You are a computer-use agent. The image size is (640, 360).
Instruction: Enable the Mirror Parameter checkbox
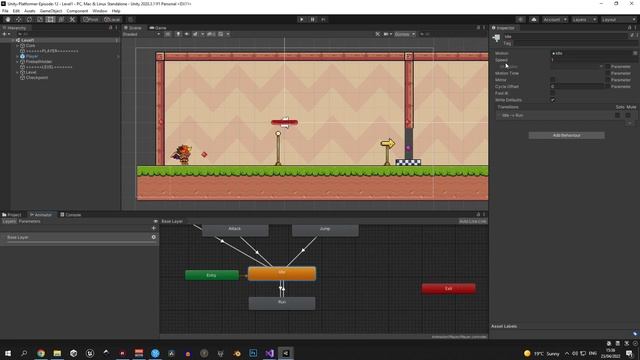pyautogui.click(x=608, y=80)
